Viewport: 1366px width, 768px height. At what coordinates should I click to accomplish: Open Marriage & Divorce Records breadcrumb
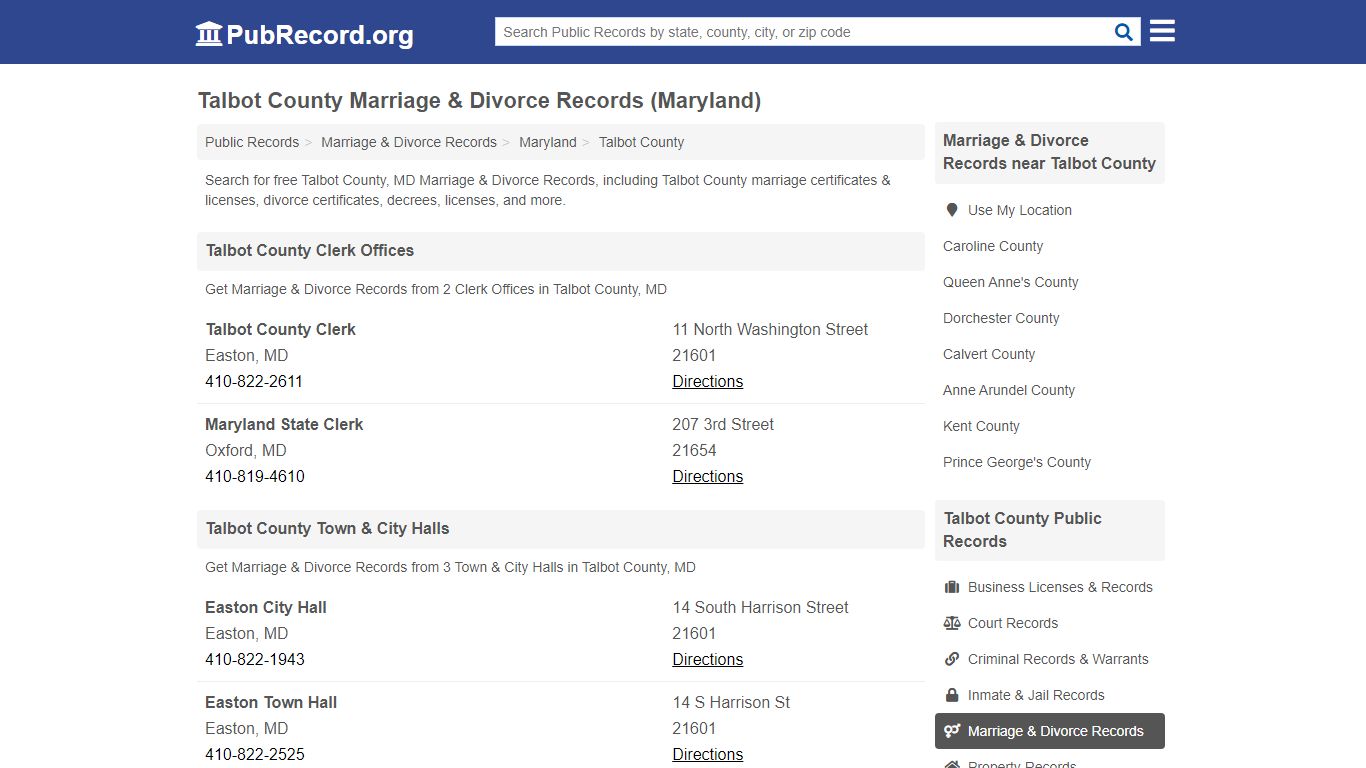pos(409,142)
